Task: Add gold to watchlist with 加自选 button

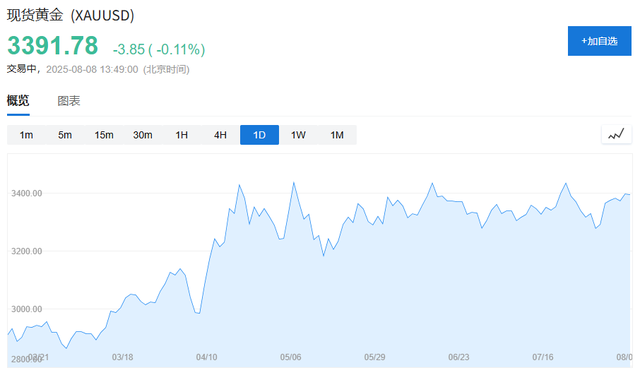Action: (599, 41)
